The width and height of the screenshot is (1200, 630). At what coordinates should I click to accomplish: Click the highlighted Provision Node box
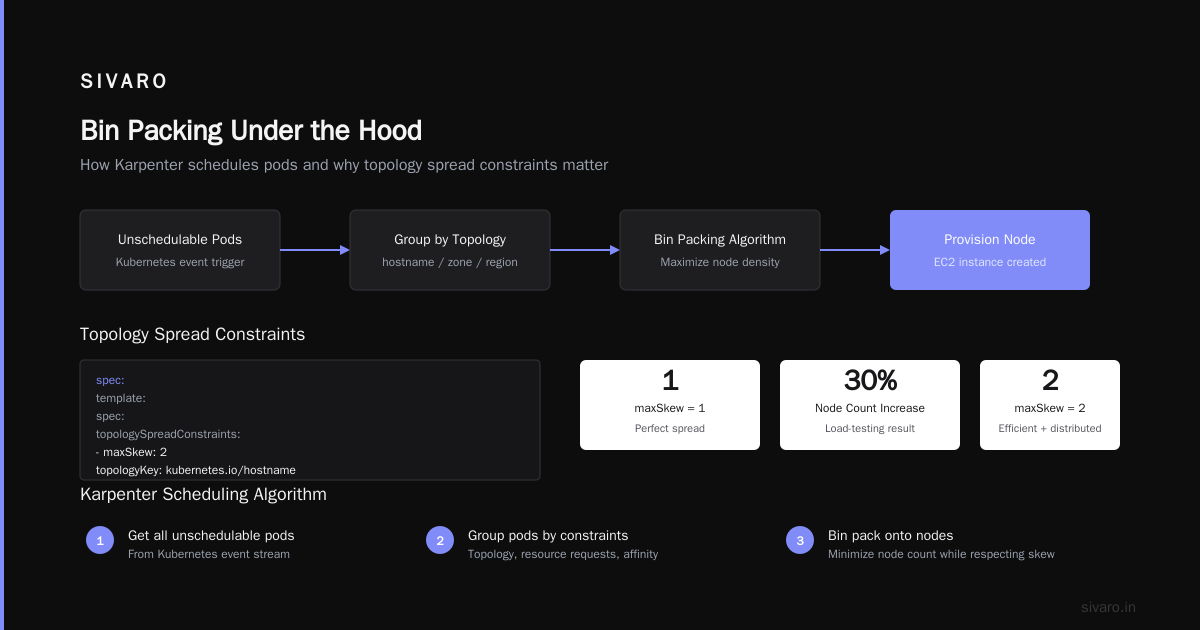(990, 250)
